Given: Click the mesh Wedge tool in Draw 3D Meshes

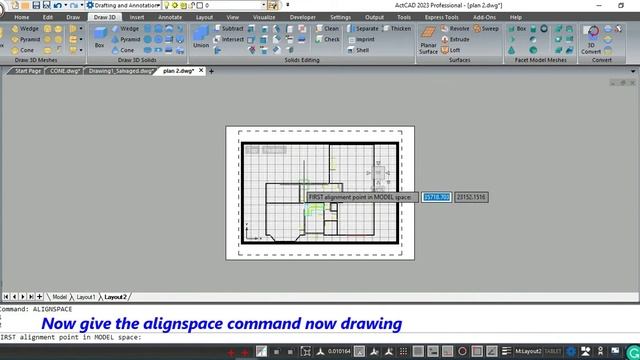Looking at the screenshot, I should click(25, 29).
